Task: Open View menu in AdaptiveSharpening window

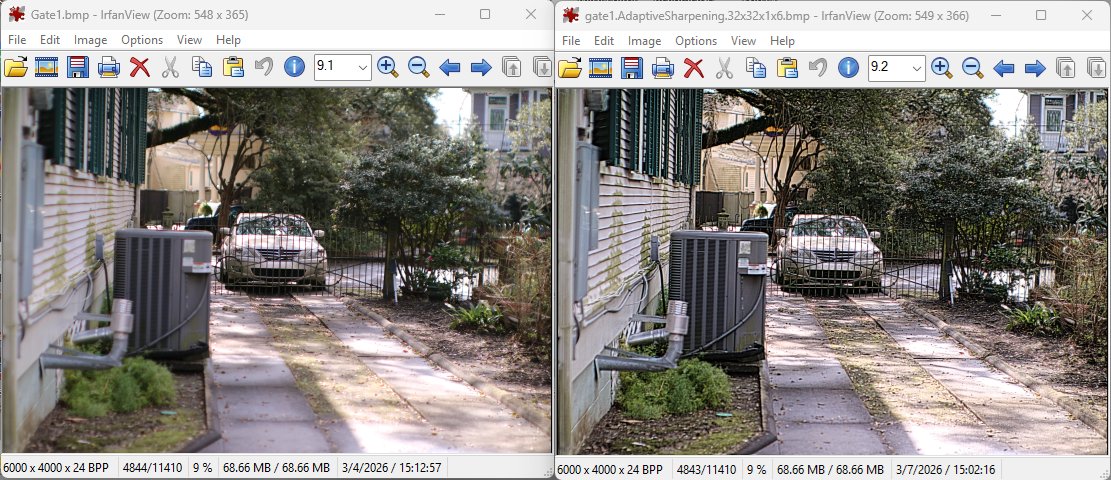Action: pyautogui.click(x=743, y=40)
